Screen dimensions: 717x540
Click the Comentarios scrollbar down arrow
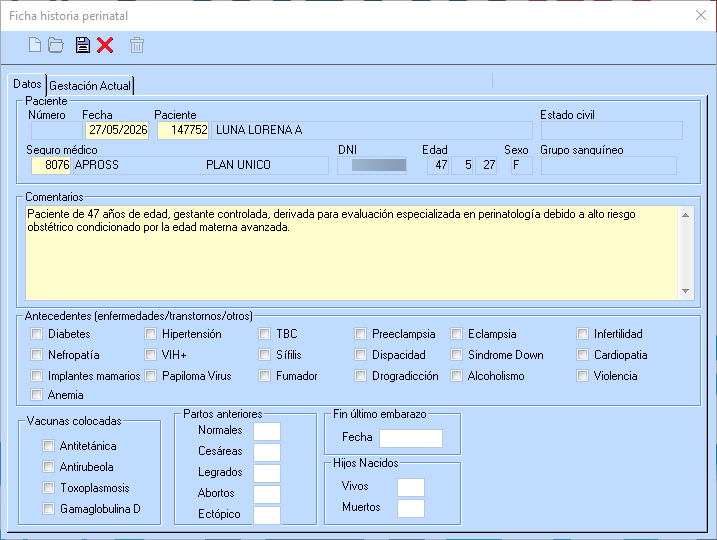tap(685, 291)
